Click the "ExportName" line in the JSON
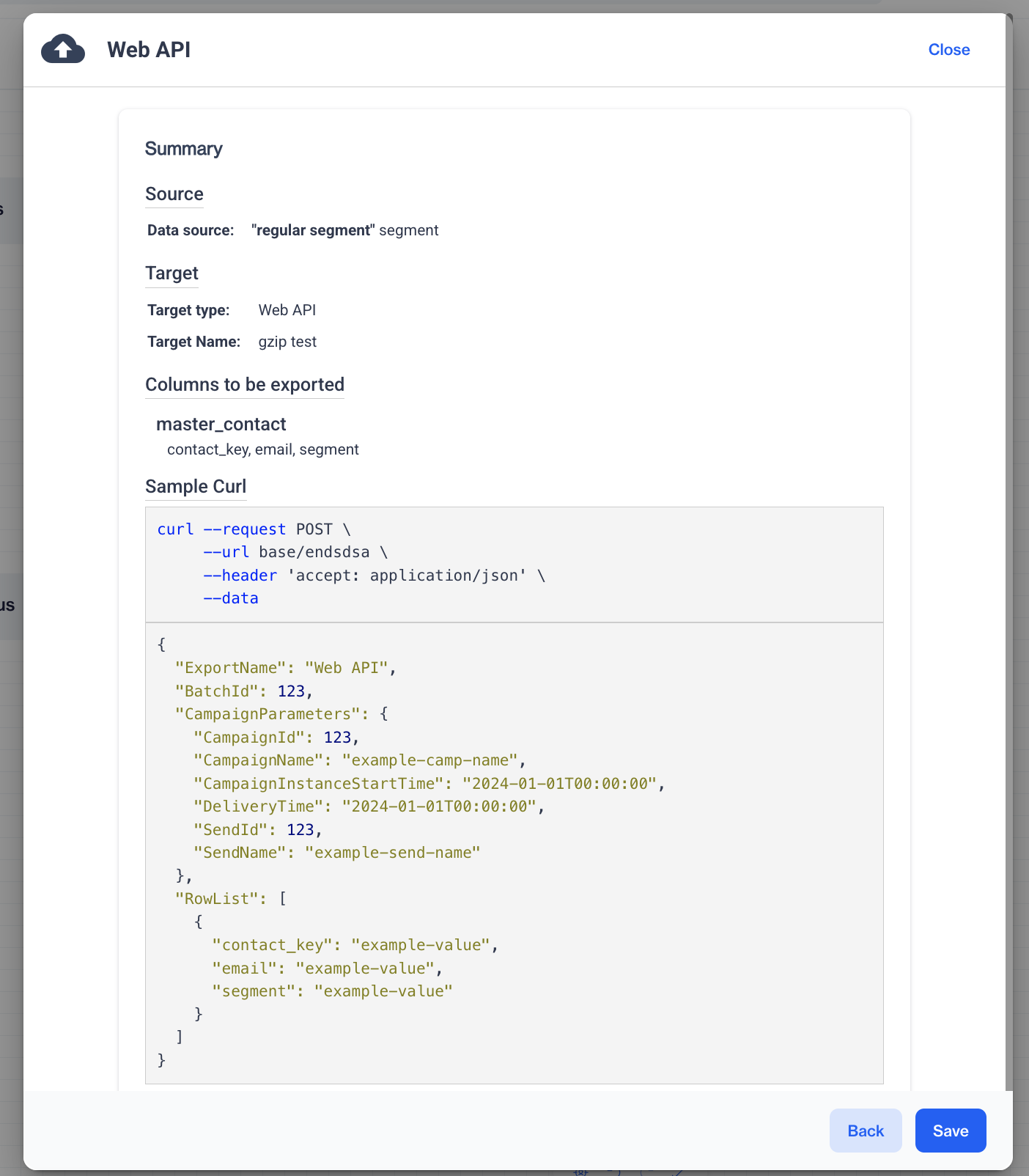The height and width of the screenshot is (1176, 1029). tap(285, 668)
